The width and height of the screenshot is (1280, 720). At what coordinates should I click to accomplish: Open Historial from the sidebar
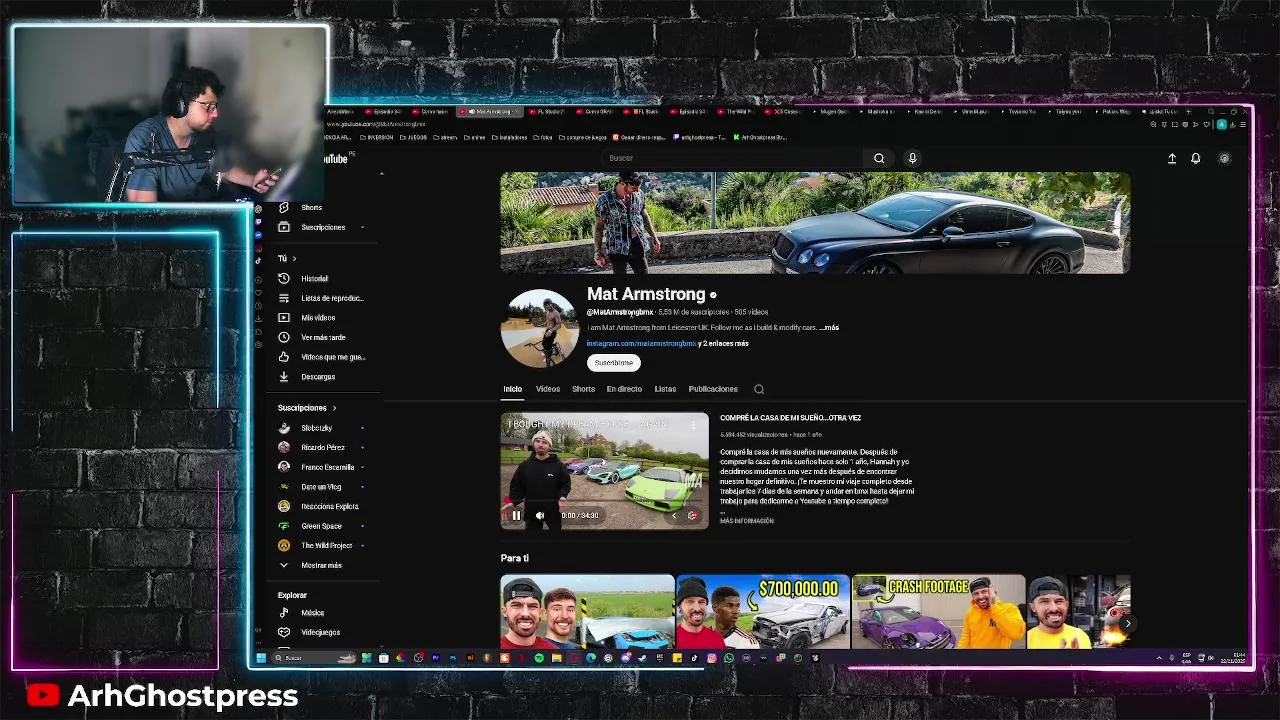(314, 278)
